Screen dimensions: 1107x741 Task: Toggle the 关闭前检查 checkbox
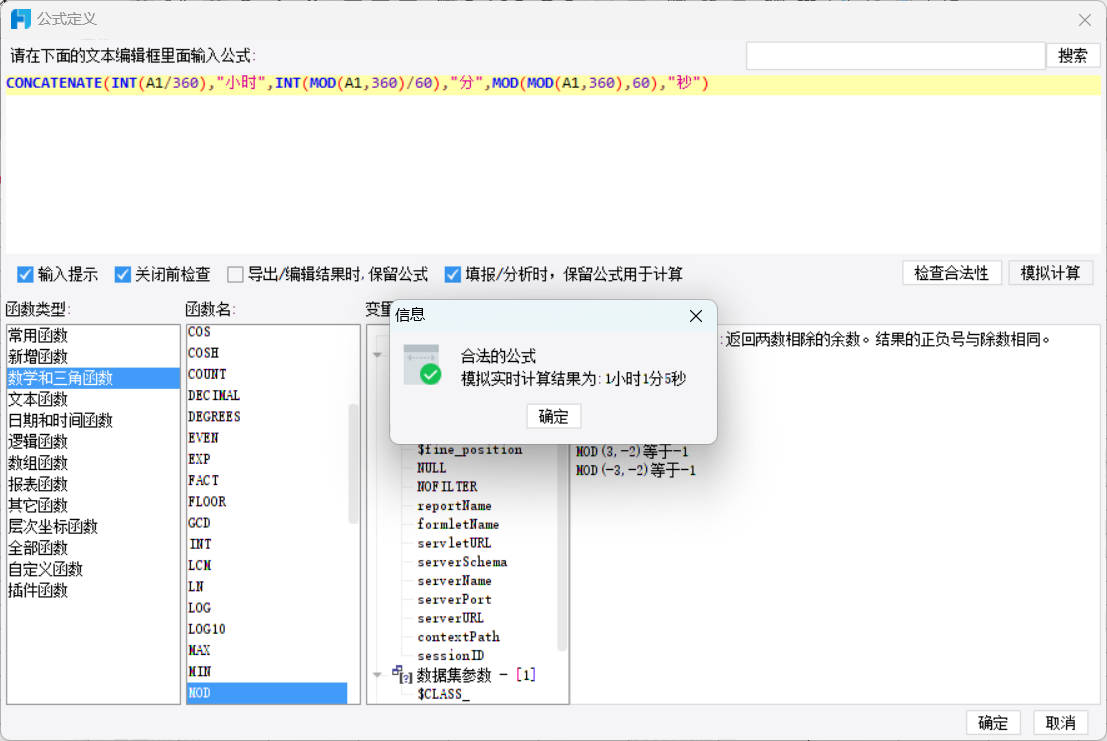point(123,274)
